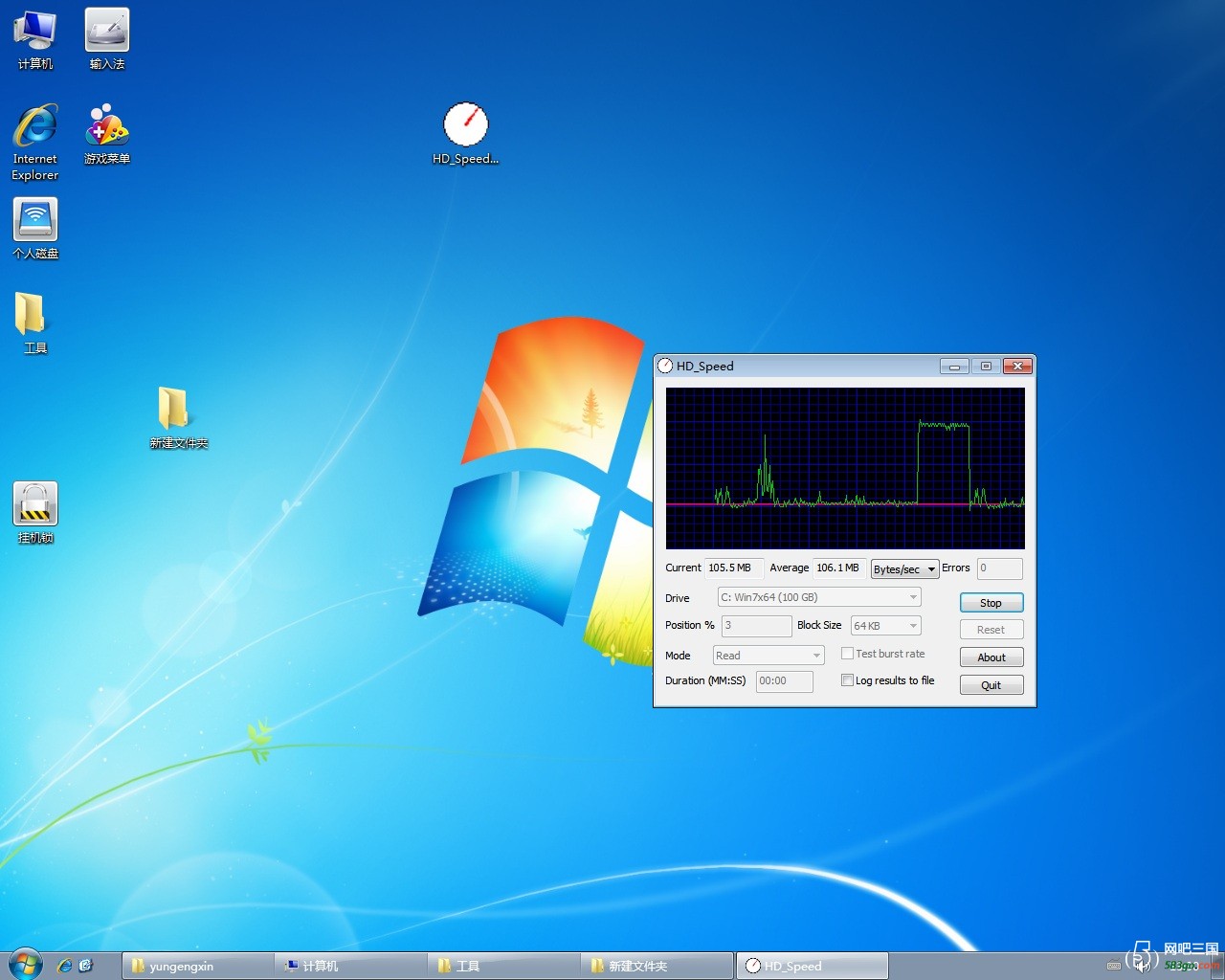Viewport: 1225px width, 980px height.
Task: Open the Mode dropdown set to Read
Action: (768, 656)
